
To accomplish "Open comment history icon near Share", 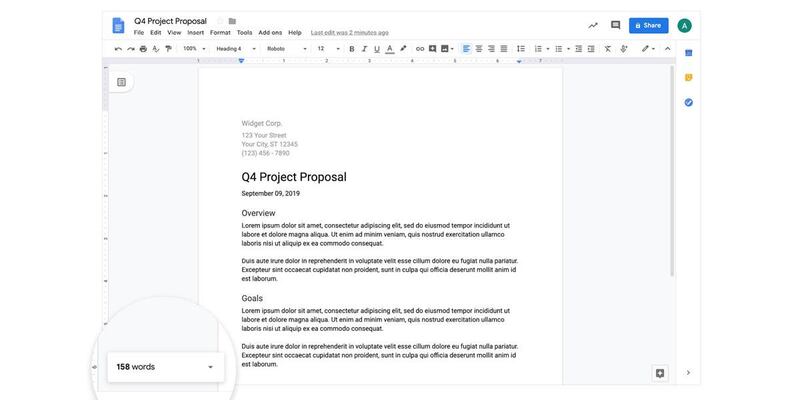I will pyautogui.click(x=615, y=25).
